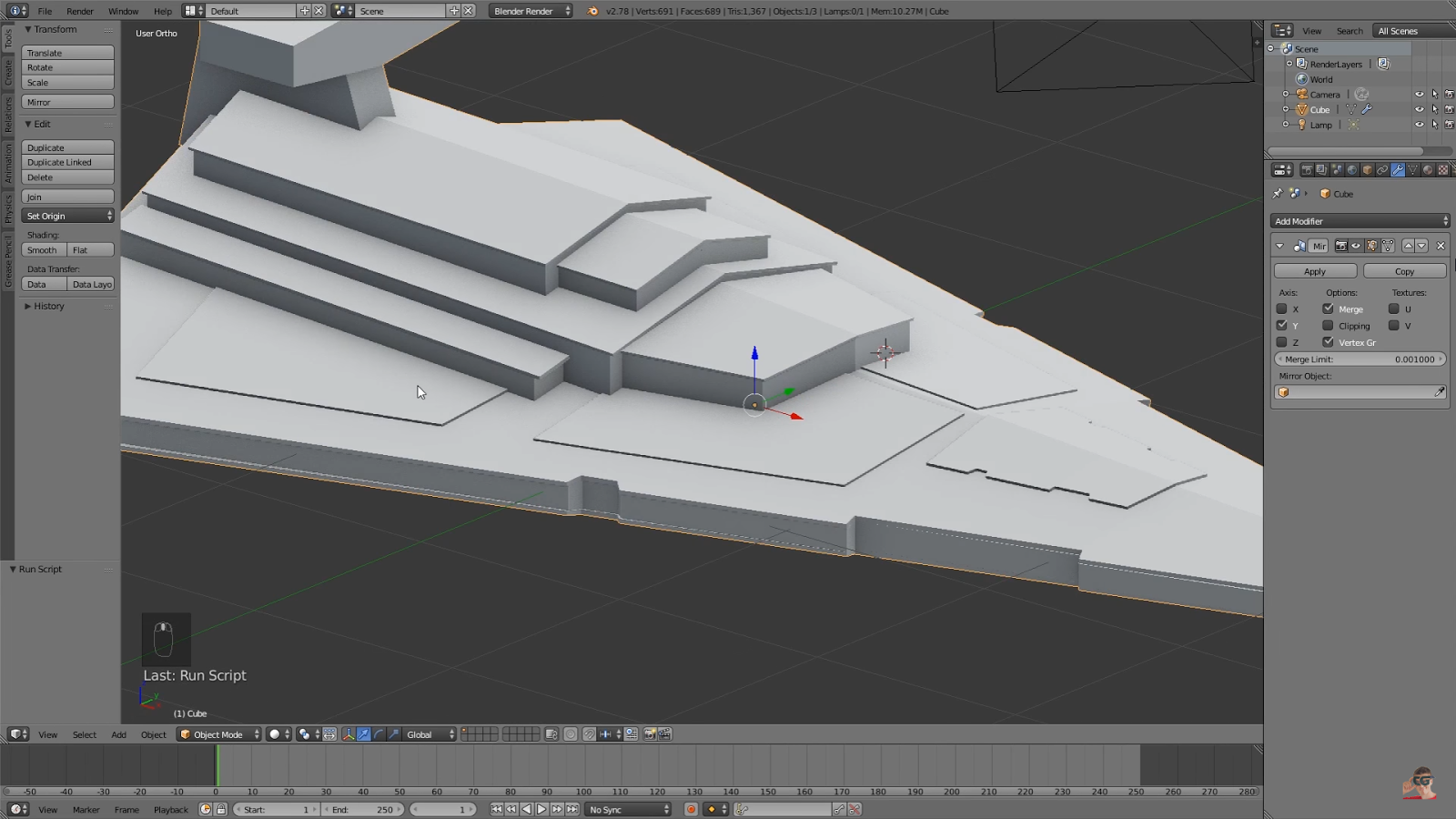Image resolution: width=1456 pixels, height=819 pixels.
Task: Open the texture checker properties tab
Action: (x=1443, y=170)
